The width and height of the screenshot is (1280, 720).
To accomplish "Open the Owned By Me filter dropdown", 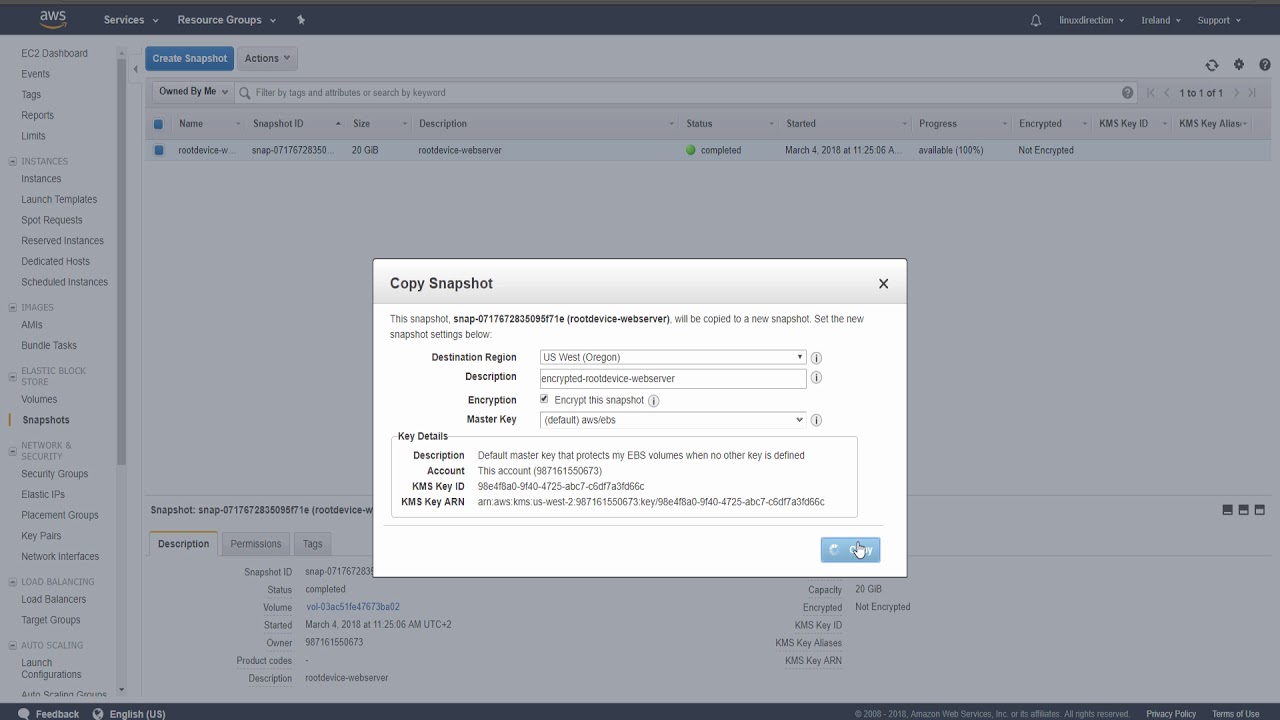I will tap(193, 92).
